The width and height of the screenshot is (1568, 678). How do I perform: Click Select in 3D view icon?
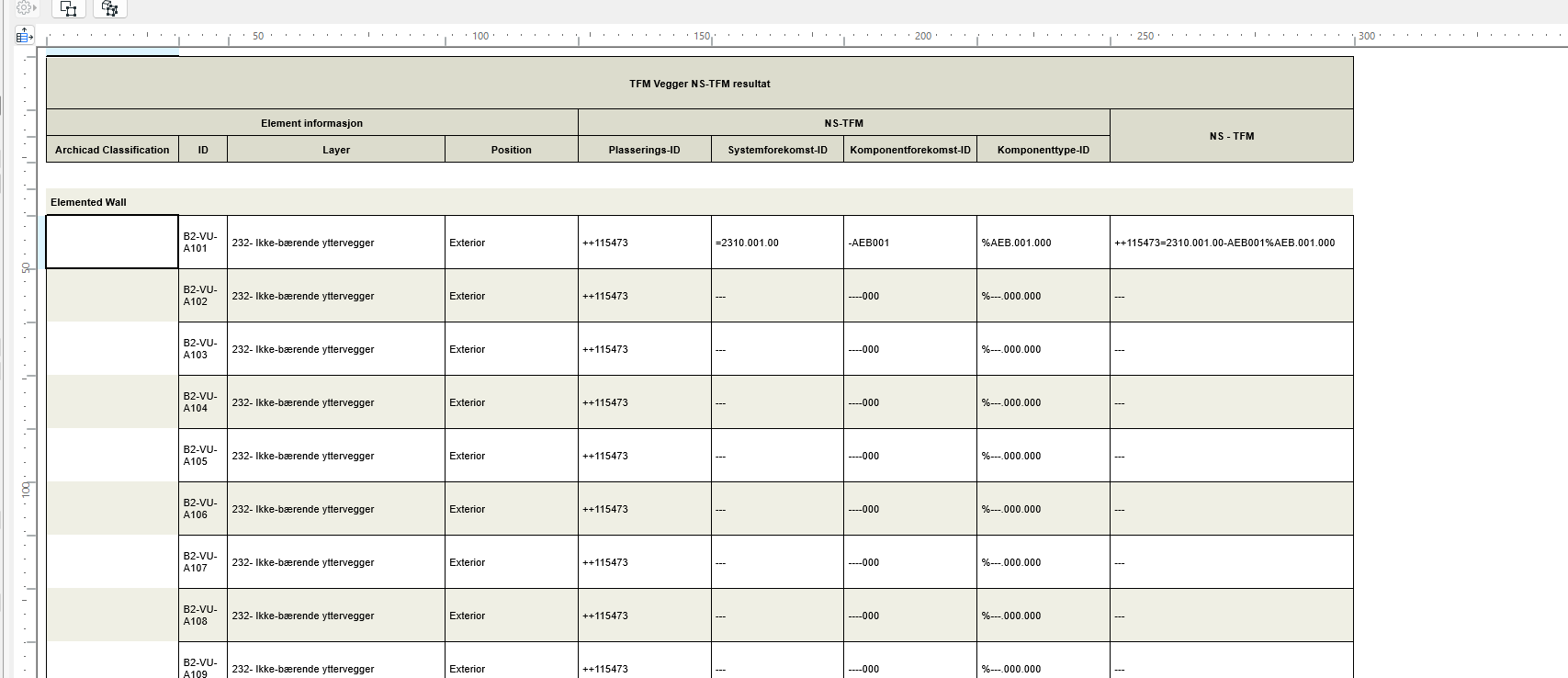[x=109, y=8]
